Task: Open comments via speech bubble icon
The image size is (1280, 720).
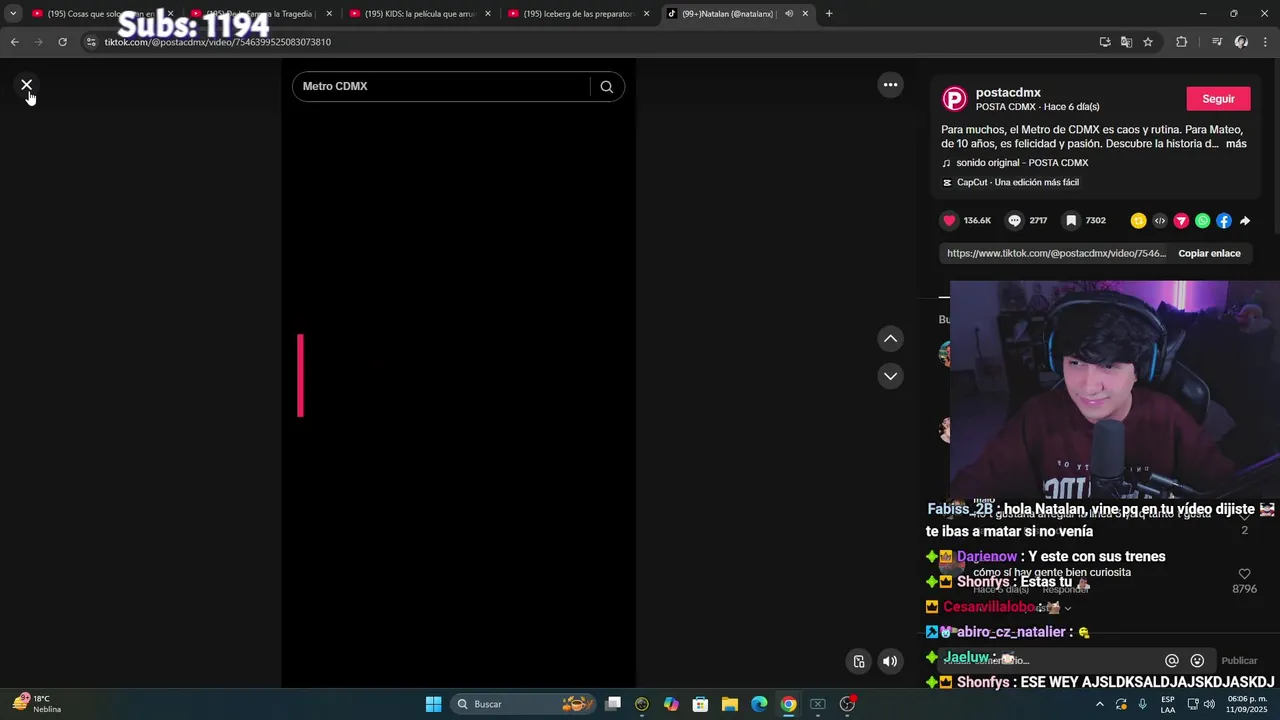Action: (1014, 221)
